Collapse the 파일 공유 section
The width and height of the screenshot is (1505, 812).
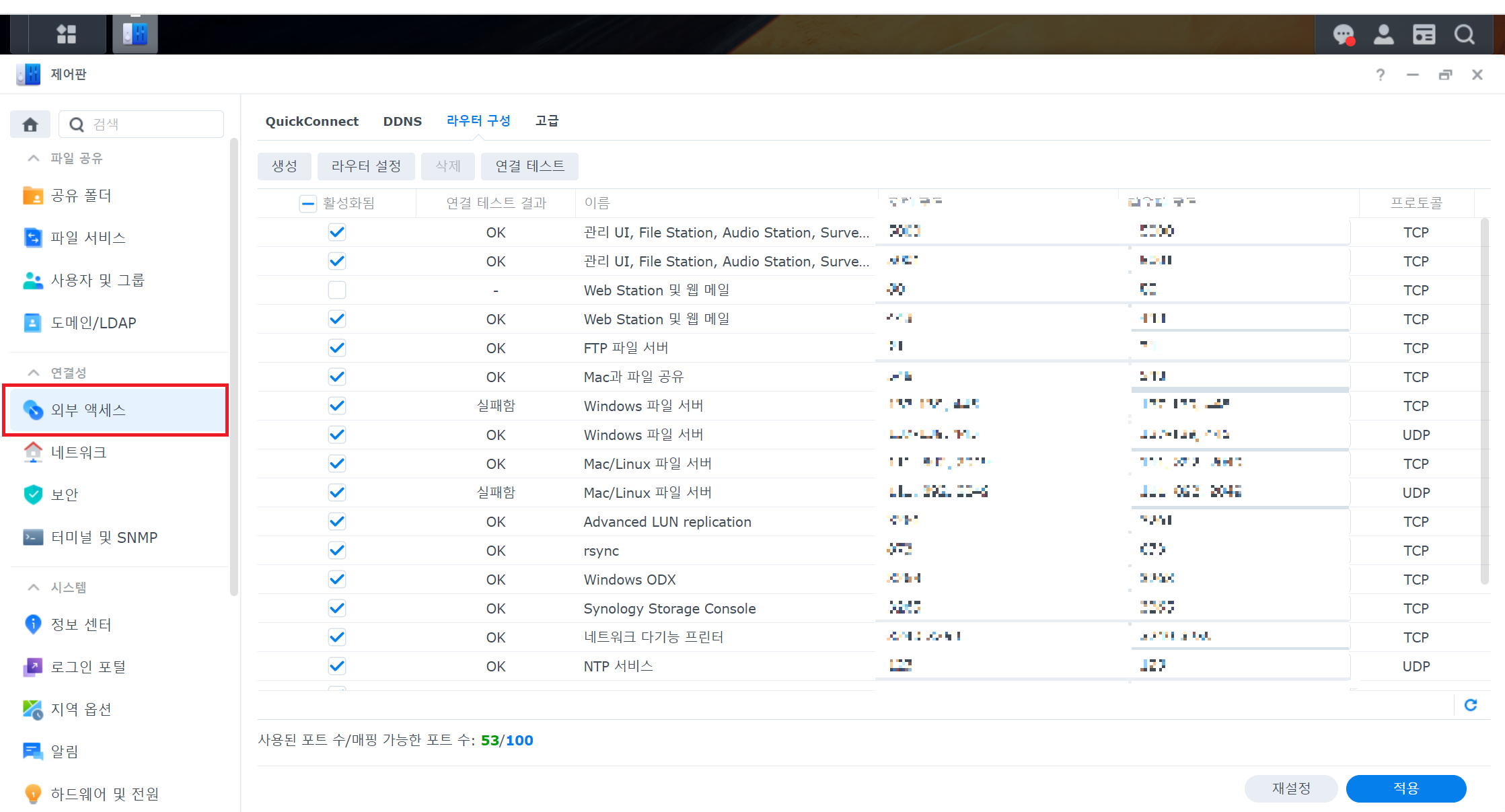point(33,158)
